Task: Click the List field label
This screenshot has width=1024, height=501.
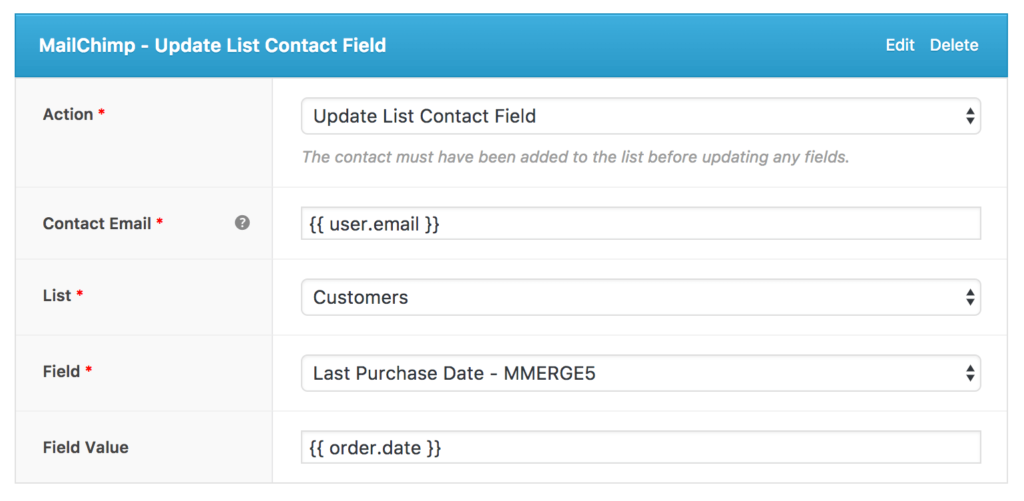Action: [57, 296]
